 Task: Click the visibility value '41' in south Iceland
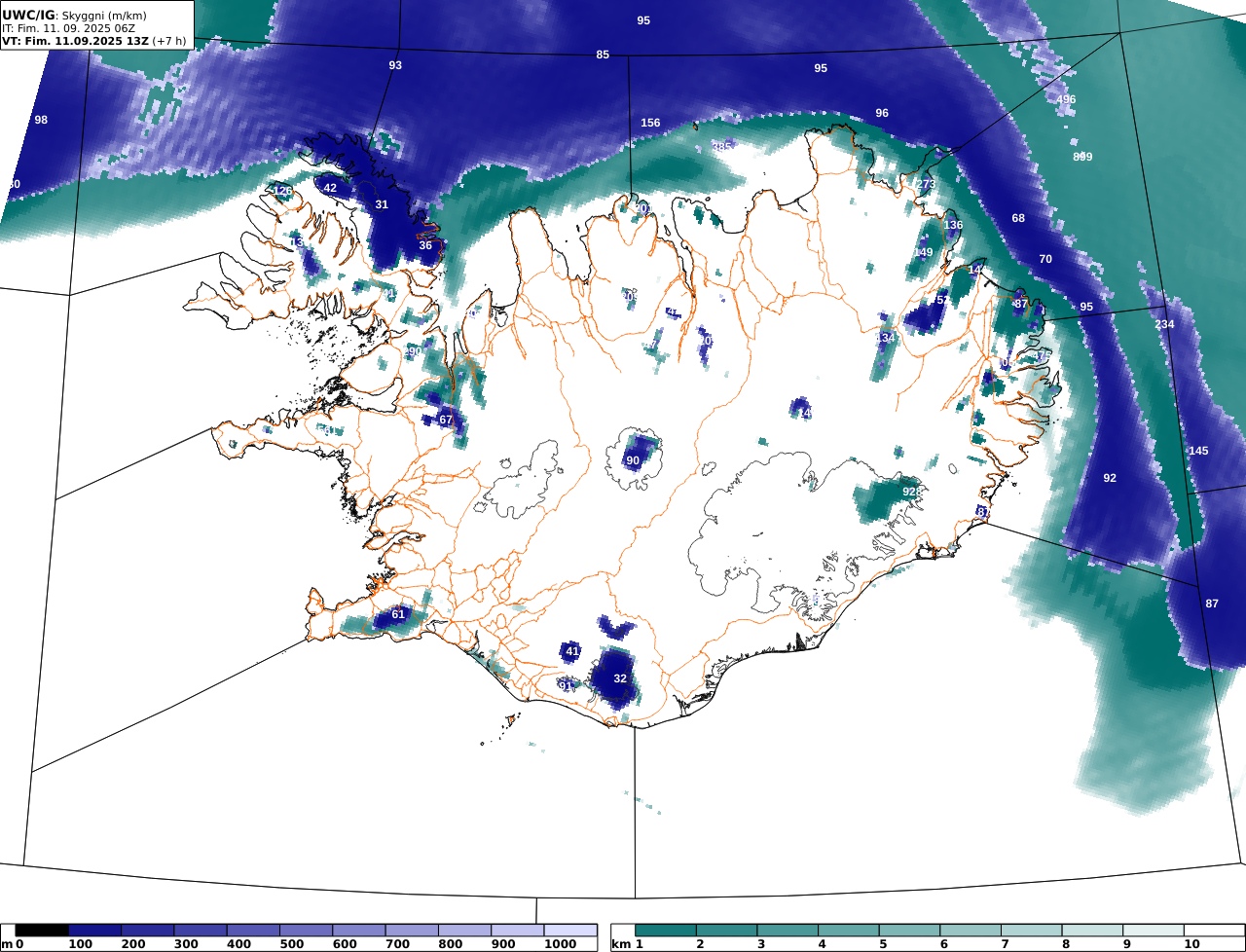pyautogui.click(x=572, y=651)
